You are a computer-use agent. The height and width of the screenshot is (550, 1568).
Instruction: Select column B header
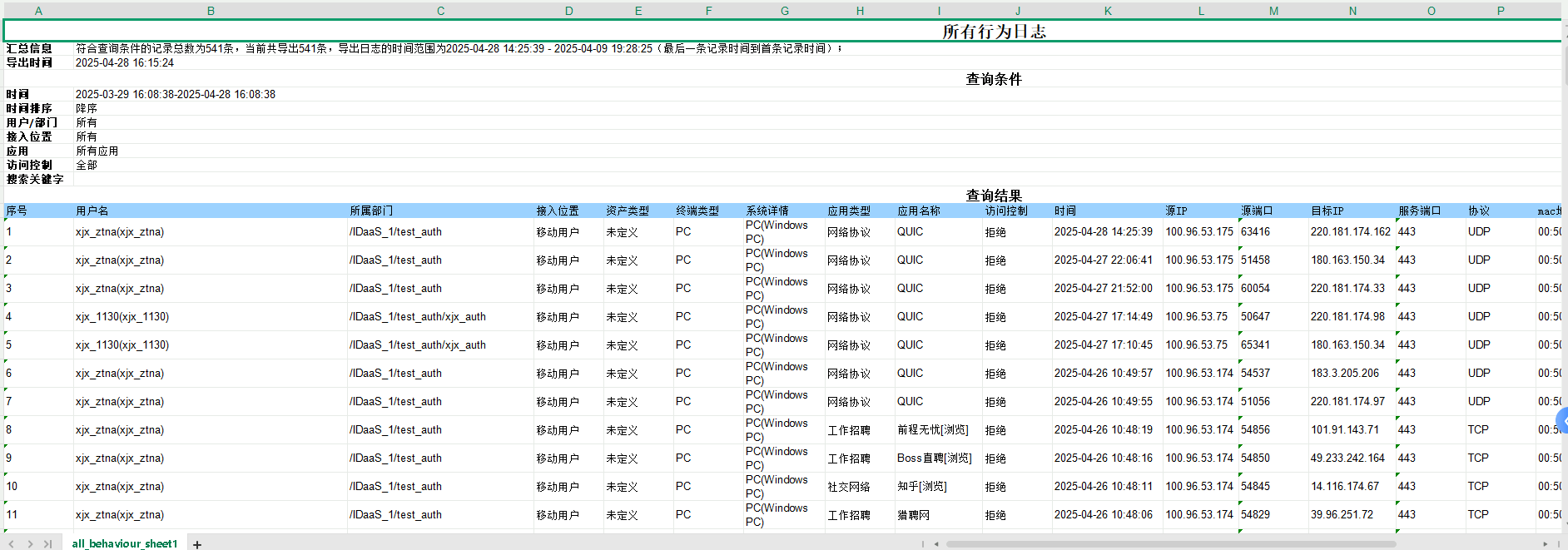(211, 11)
